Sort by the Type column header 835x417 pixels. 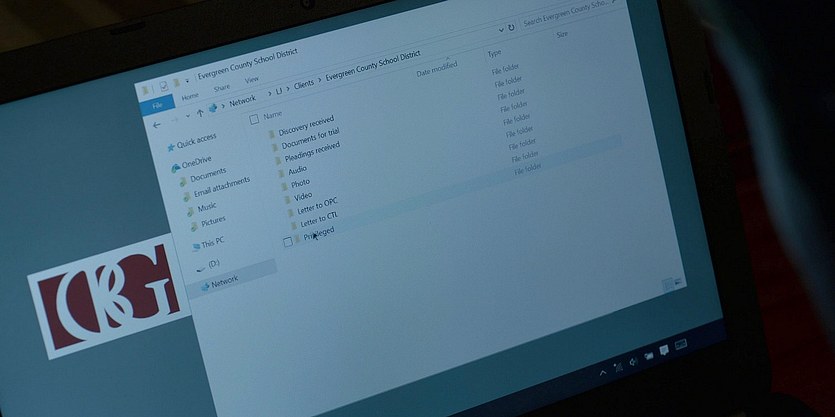pos(495,53)
